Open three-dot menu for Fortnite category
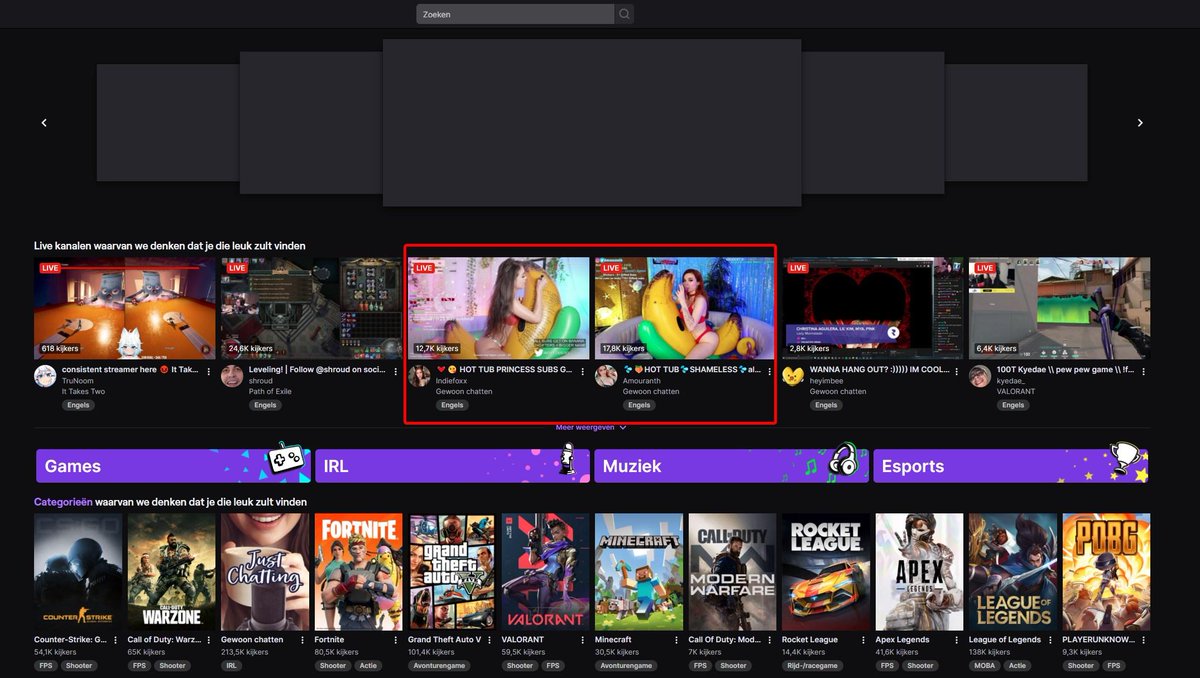The height and width of the screenshot is (678, 1200). pos(396,640)
